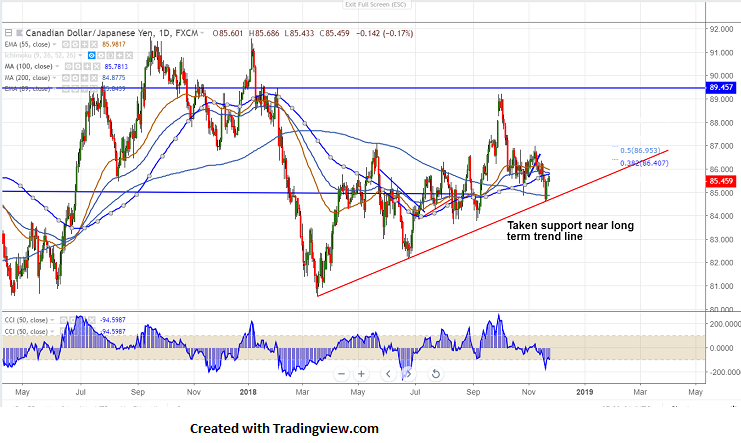The width and height of the screenshot is (741, 443).
Task: Remove MA (100, close) with its X icon
Action: pyautogui.click(x=96, y=66)
